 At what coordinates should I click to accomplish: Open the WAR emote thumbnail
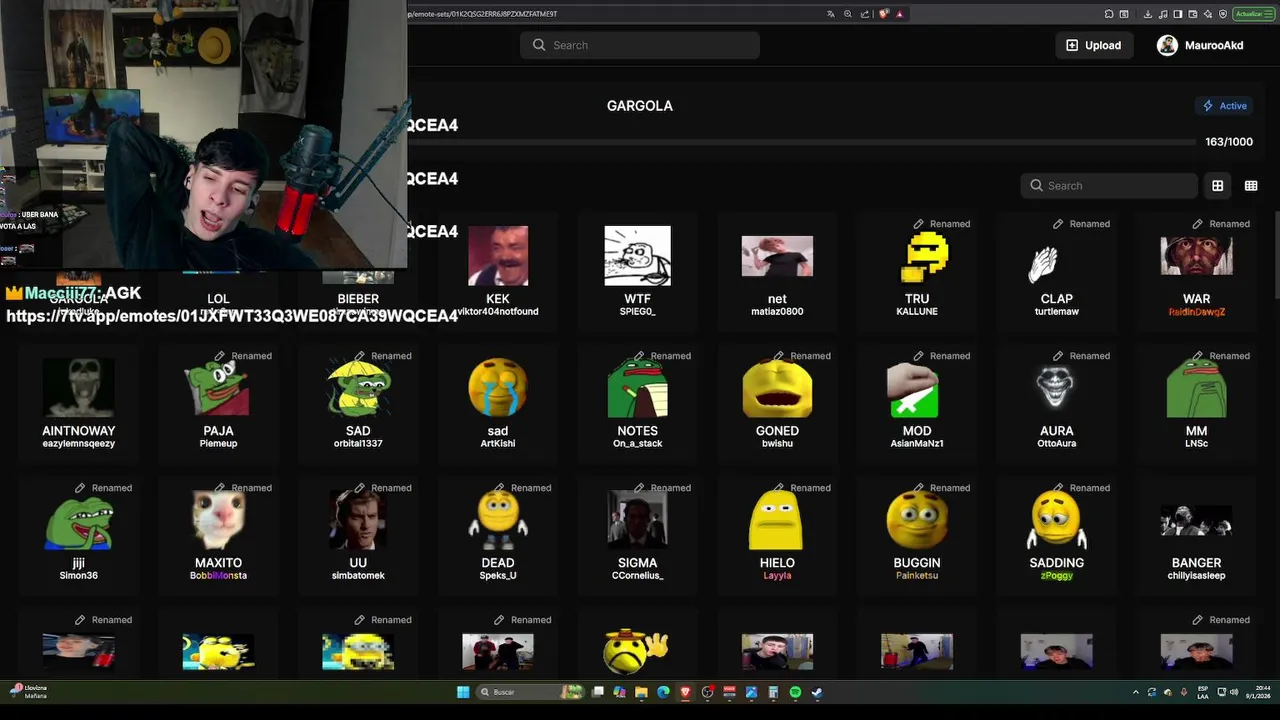[x=1196, y=256]
